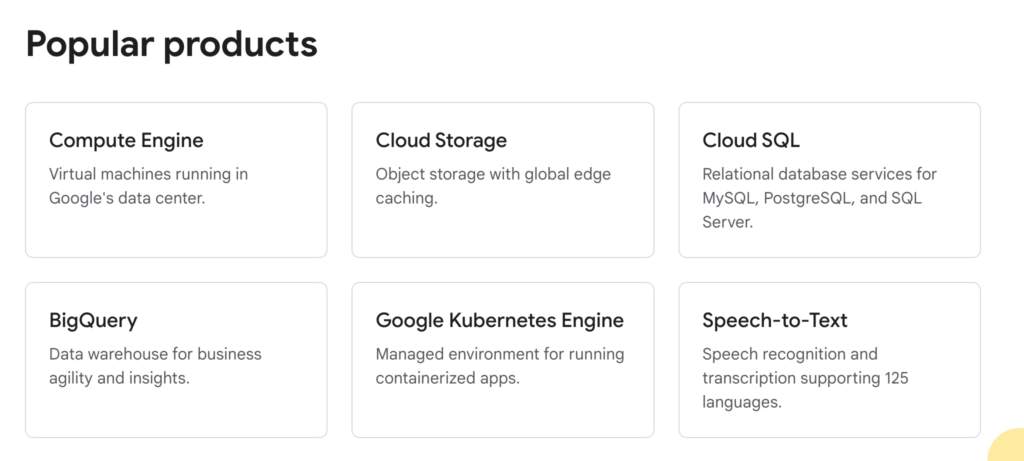
Task: Click the 'MySQL, PostgreSQL, and SQL' text line
Action: point(812,198)
